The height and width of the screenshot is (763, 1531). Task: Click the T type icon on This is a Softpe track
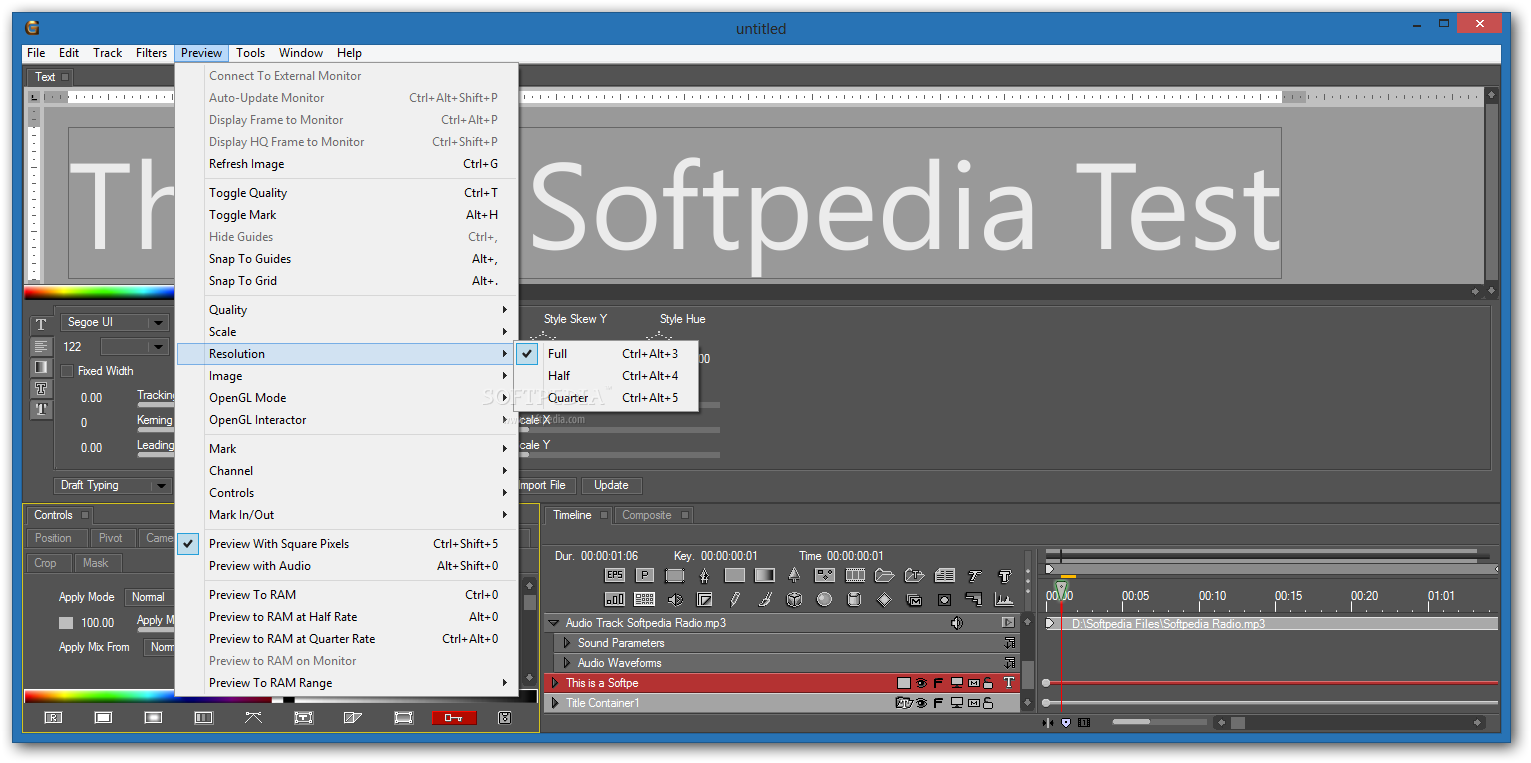[x=1009, y=683]
